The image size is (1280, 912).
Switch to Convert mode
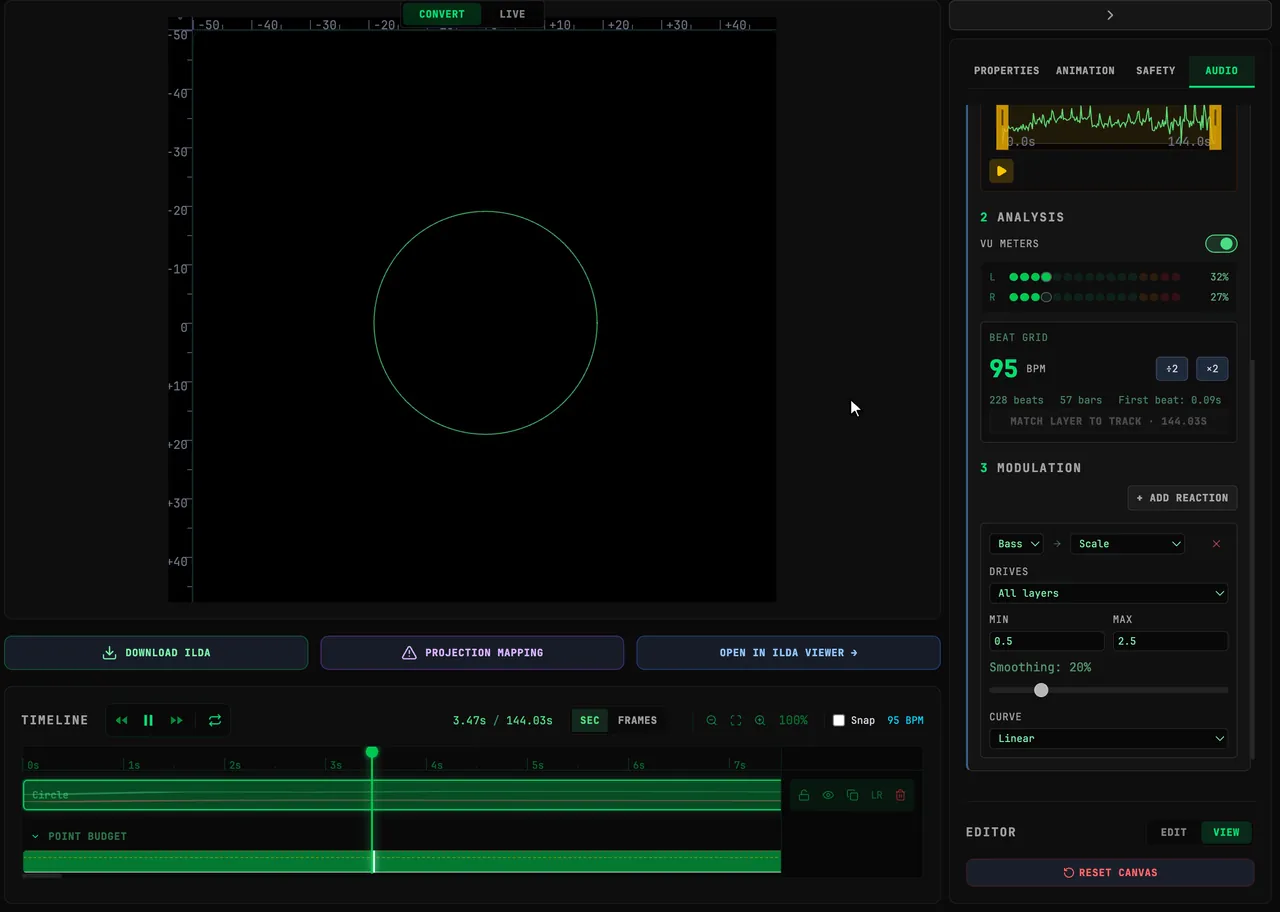point(442,14)
